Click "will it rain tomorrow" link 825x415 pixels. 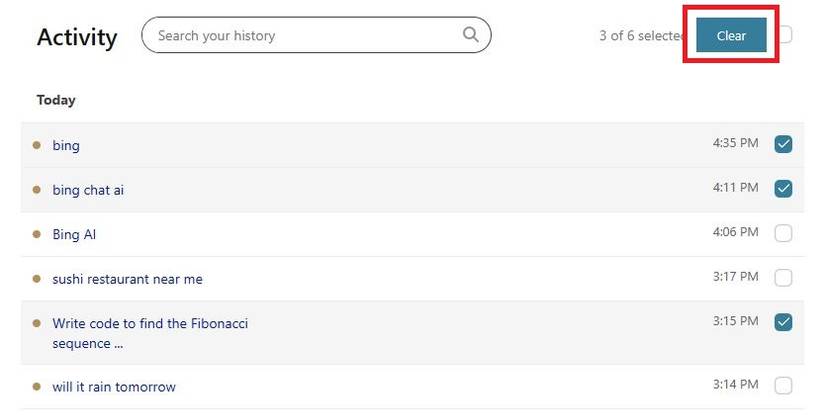[x=114, y=387]
